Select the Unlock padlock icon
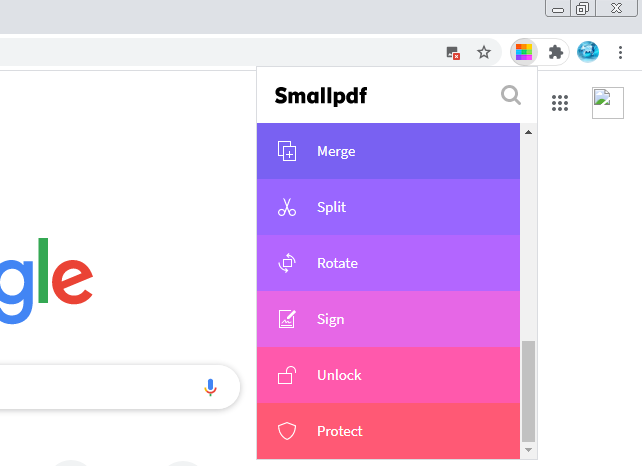The width and height of the screenshot is (642, 466). pyautogui.click(x=287, y=375)
